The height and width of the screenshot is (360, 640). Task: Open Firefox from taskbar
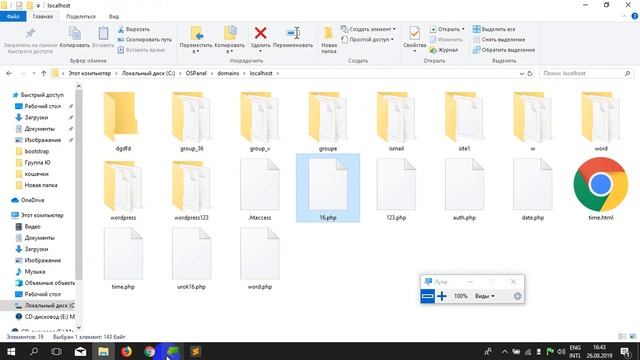tap(127, 351)
